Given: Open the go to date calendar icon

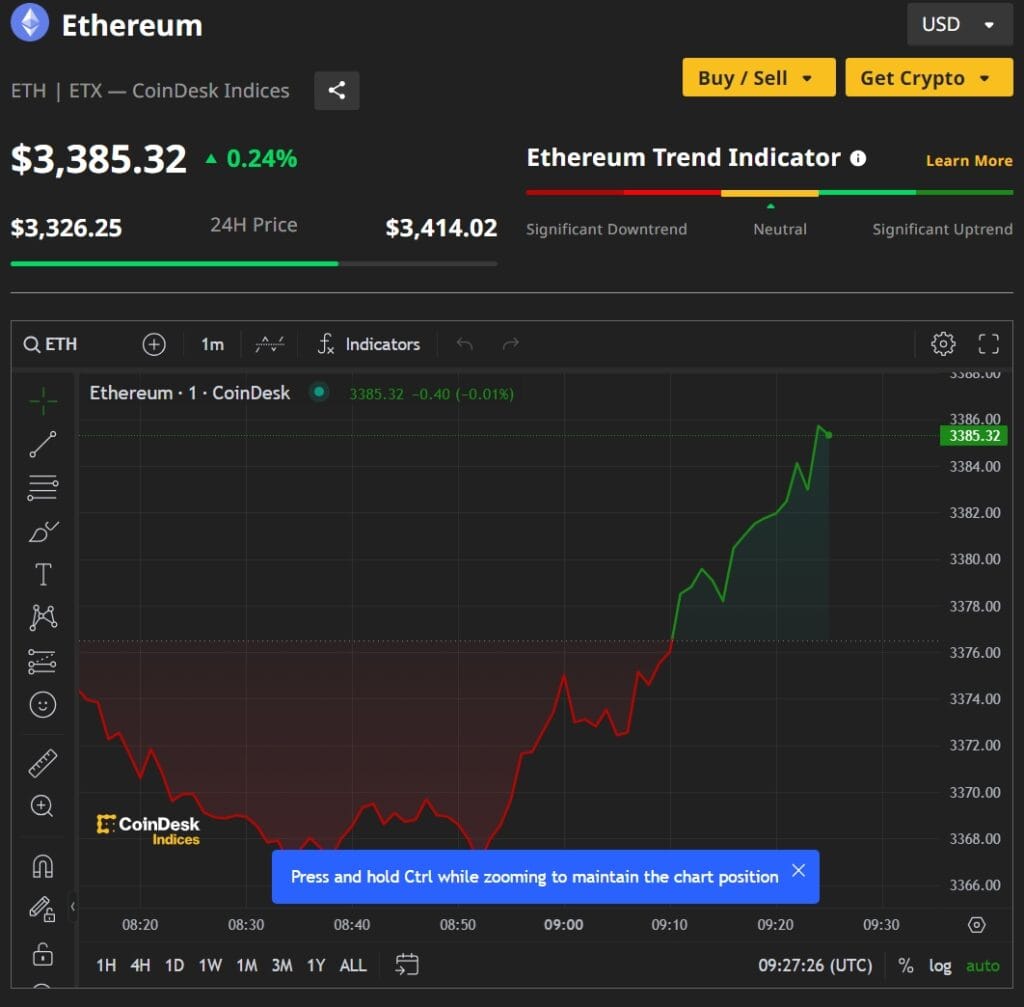Looking at the screenshot, I should pyautogui.click(x=407, y=965).
